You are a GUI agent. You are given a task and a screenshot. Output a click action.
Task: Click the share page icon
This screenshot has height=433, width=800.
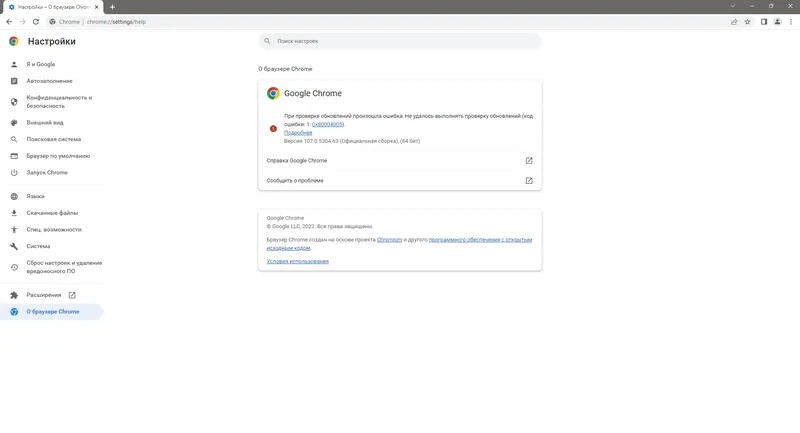pos(734,20)
